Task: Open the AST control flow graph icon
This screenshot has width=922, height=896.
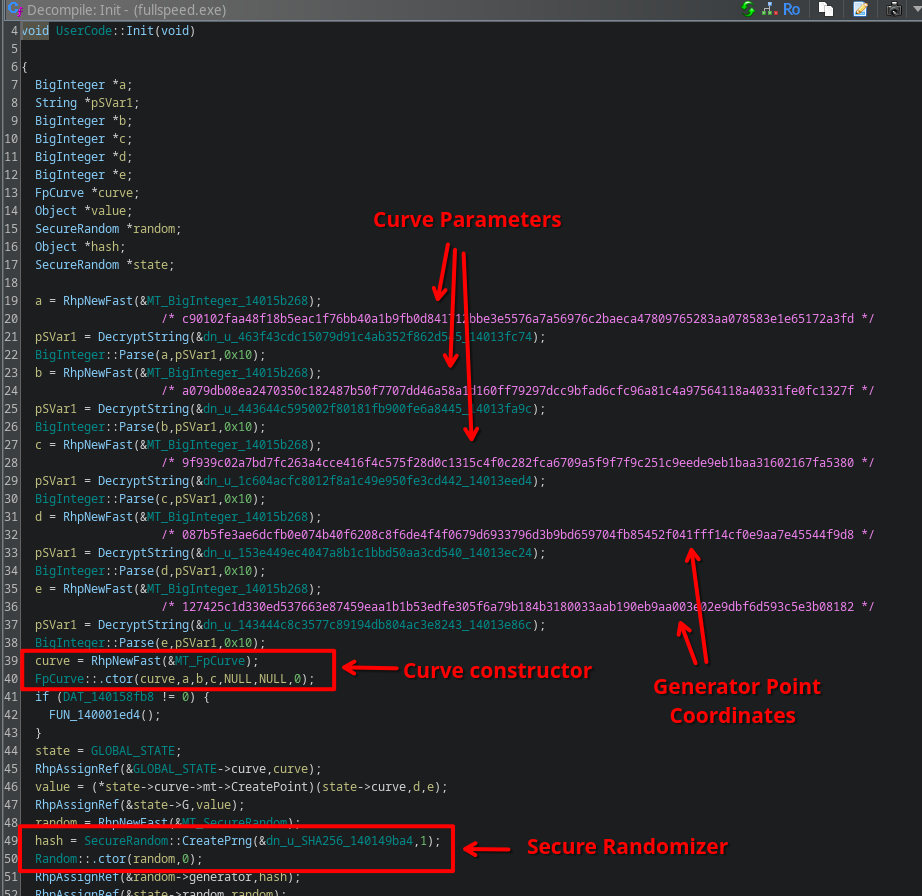Action: [x=769, y=9]
